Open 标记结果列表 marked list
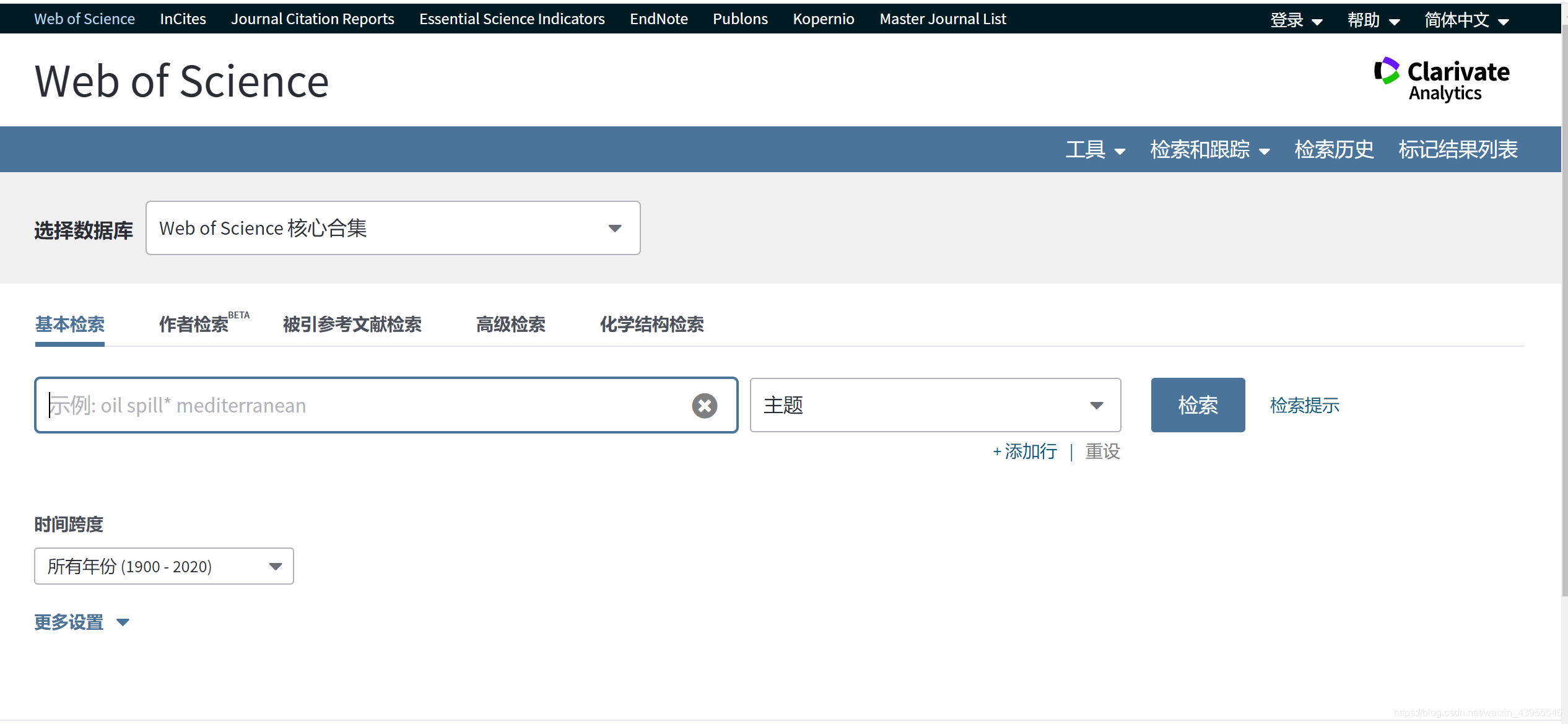 click(1458, 149)
